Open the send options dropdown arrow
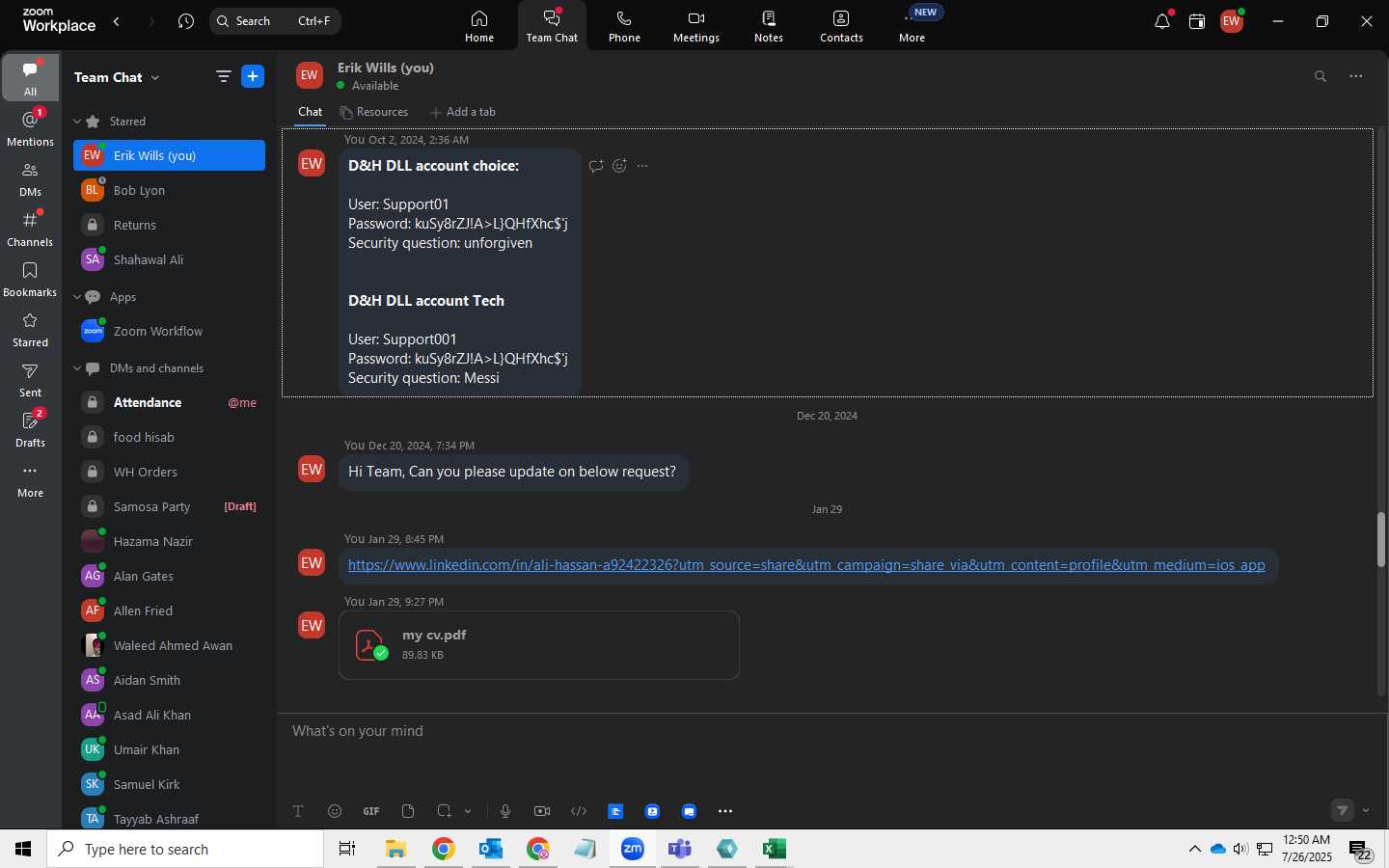 (x=1366, y=810)
